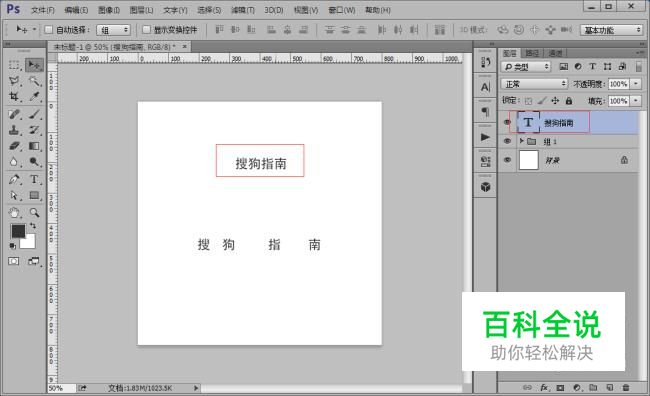Change screen mode icon in toolbox
This screenshot has width=650, height=396.
pos(34,261)
